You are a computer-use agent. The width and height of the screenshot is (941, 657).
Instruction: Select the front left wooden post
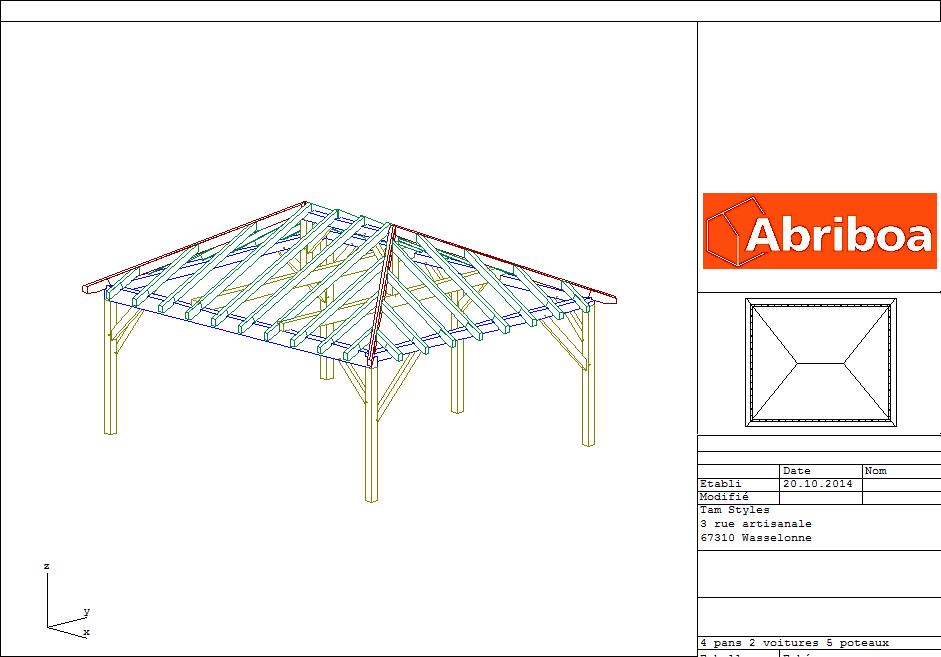[x=109, y=370]
